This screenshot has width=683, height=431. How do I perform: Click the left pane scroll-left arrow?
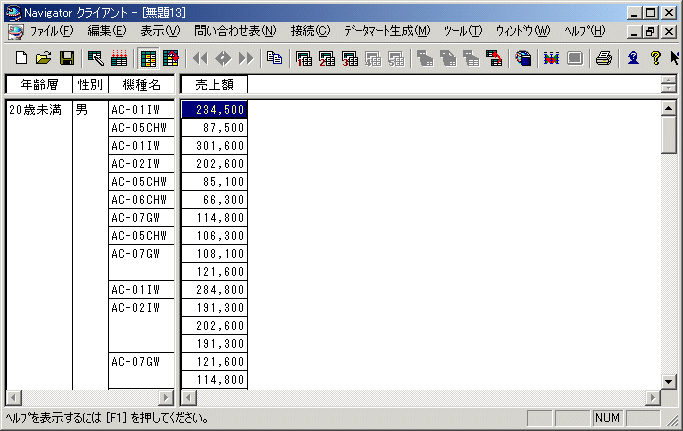pyautogui.click(x=14, y=397)
